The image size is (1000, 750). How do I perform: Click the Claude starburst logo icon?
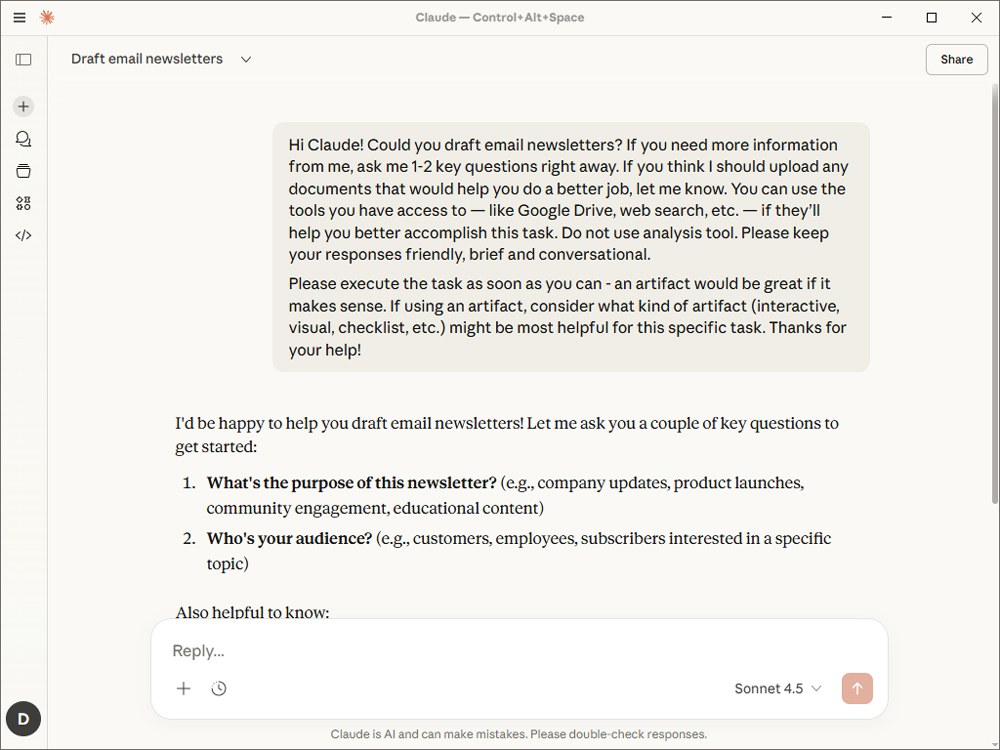click(47, 18)
